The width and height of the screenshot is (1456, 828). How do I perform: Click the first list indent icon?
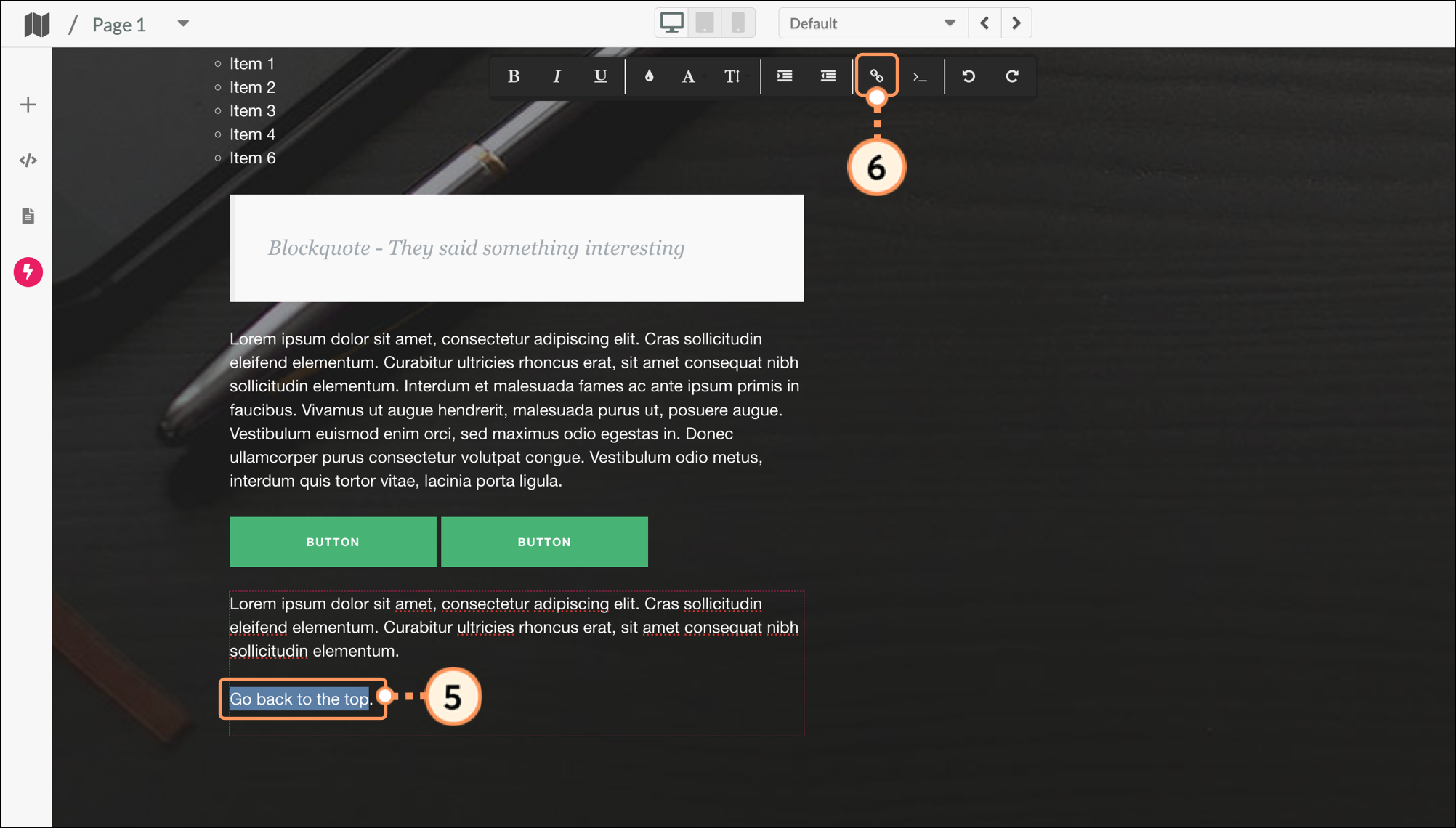coord(785,76)
